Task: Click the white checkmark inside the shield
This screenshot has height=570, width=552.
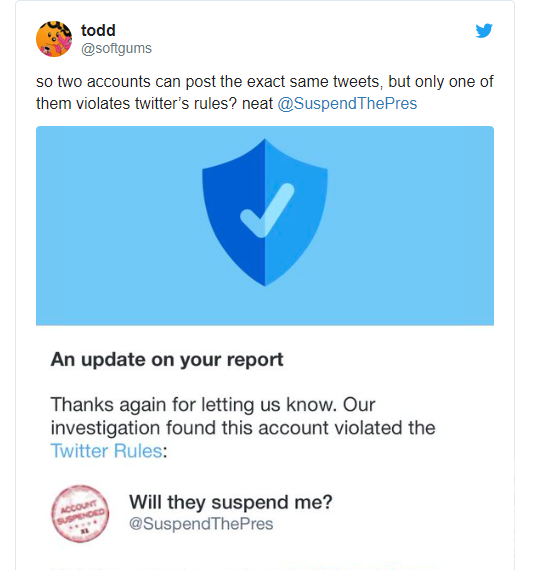Action: (267, 210)
